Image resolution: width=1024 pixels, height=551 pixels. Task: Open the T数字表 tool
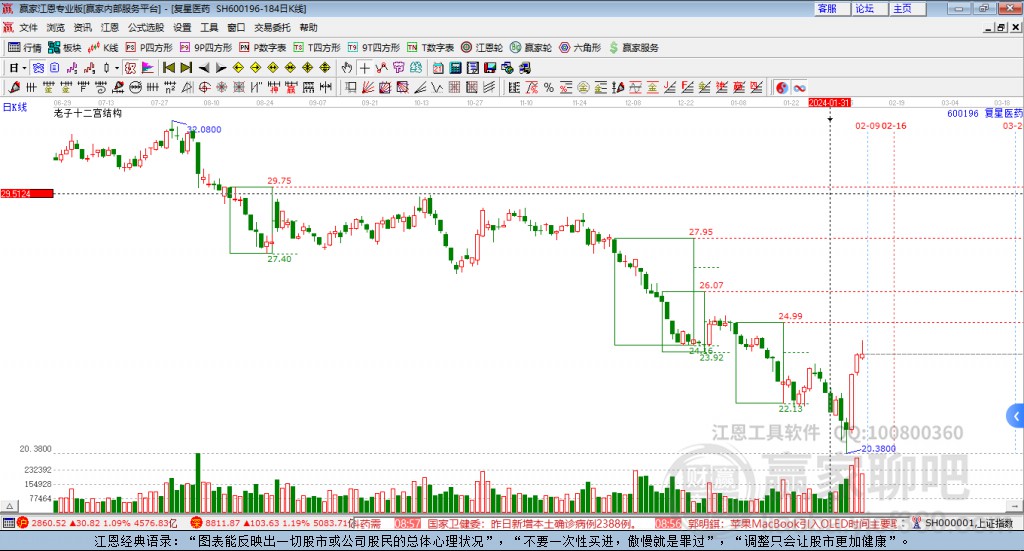point(430,48)
